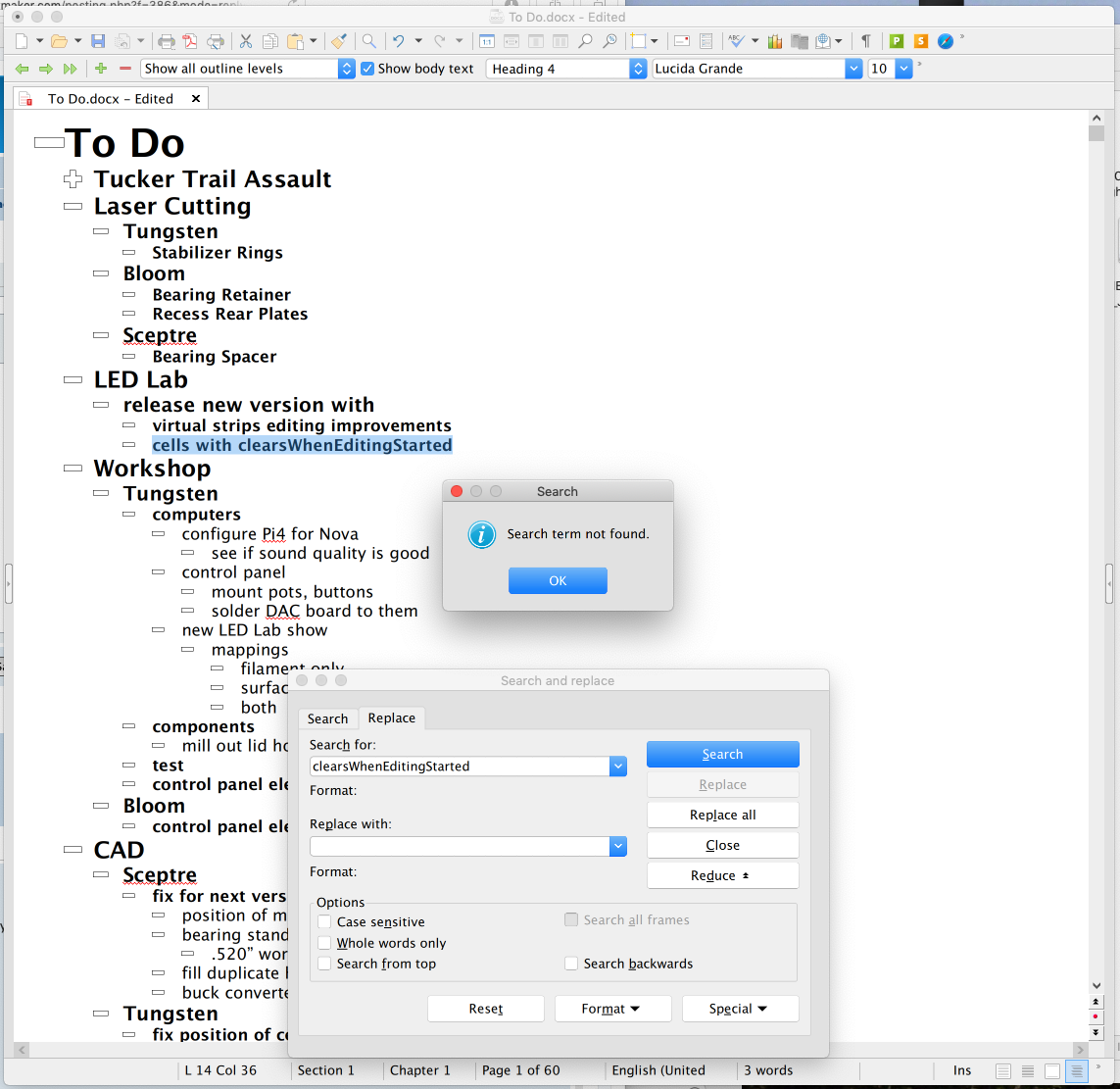Click the Undo arrow icon
Viewport: 1120px width, 1089px height.
398,41
